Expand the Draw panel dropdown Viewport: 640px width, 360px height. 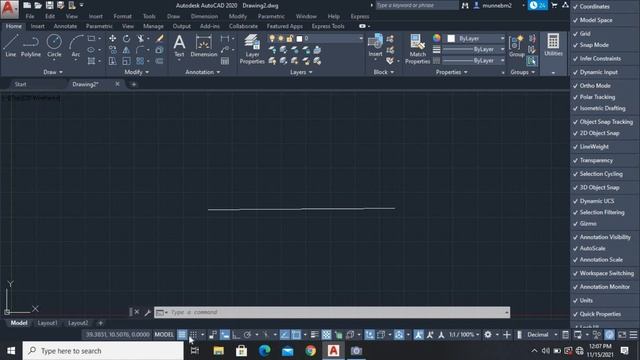coord(53,72)
